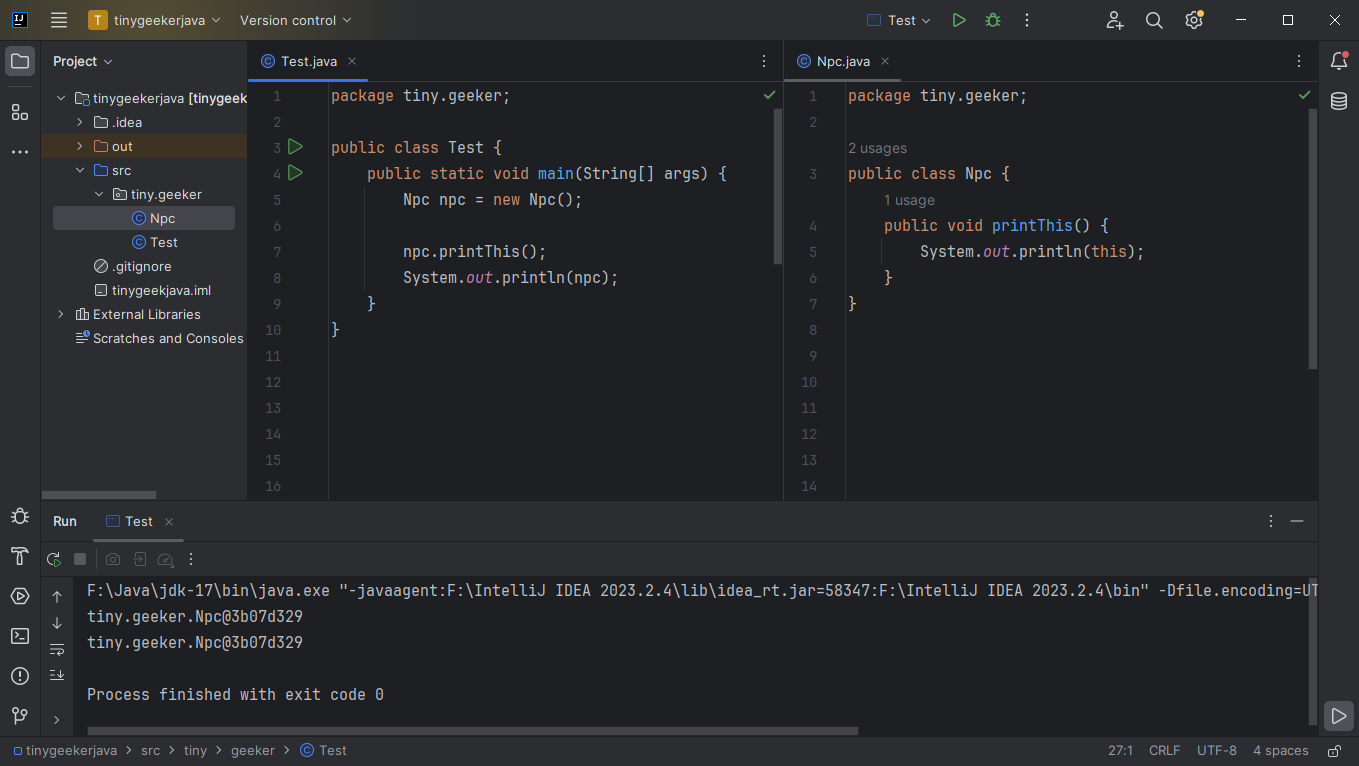
Task: Toggle soft-wrap in the console
Action: point(57,649)
